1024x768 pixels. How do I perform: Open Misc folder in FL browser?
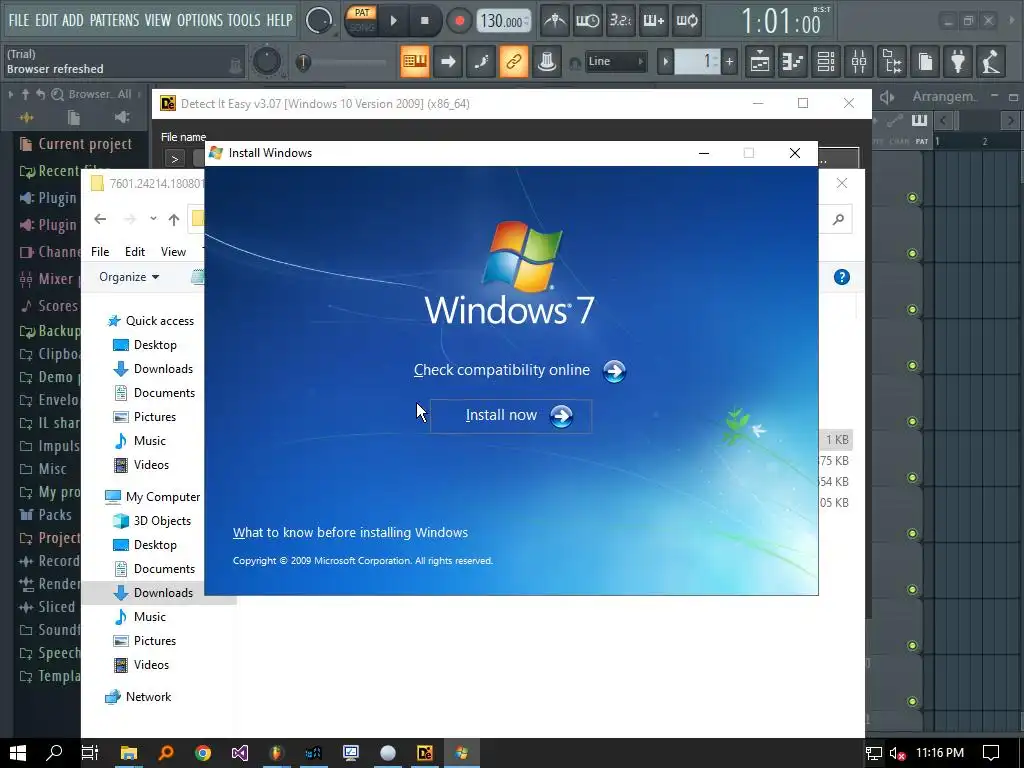point(43,468)
